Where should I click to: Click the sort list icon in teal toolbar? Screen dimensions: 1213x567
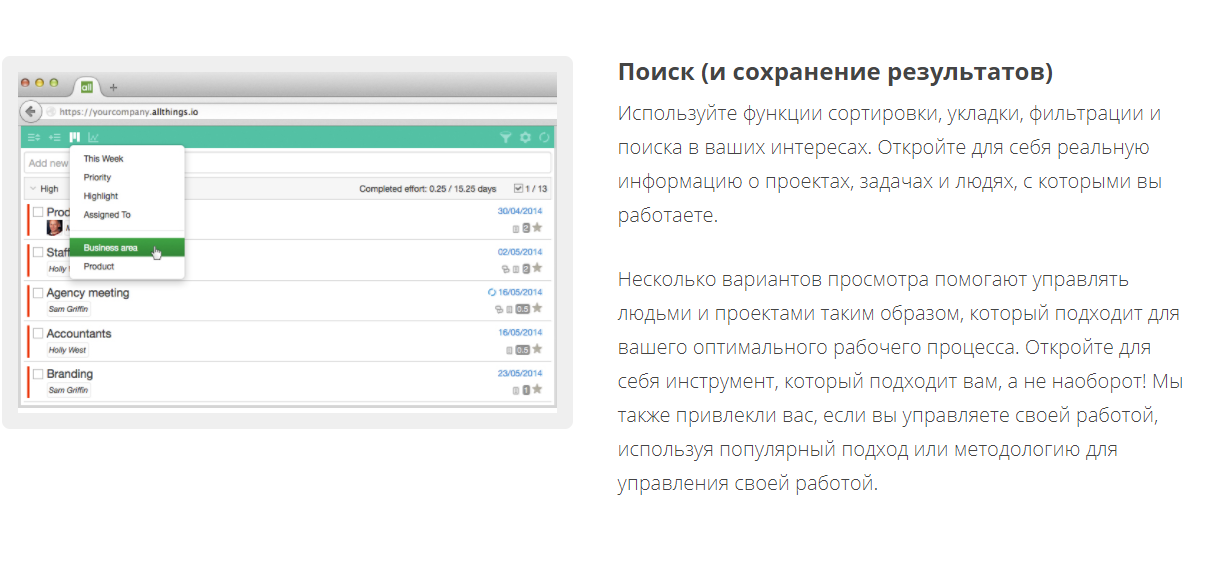[34, 137]
